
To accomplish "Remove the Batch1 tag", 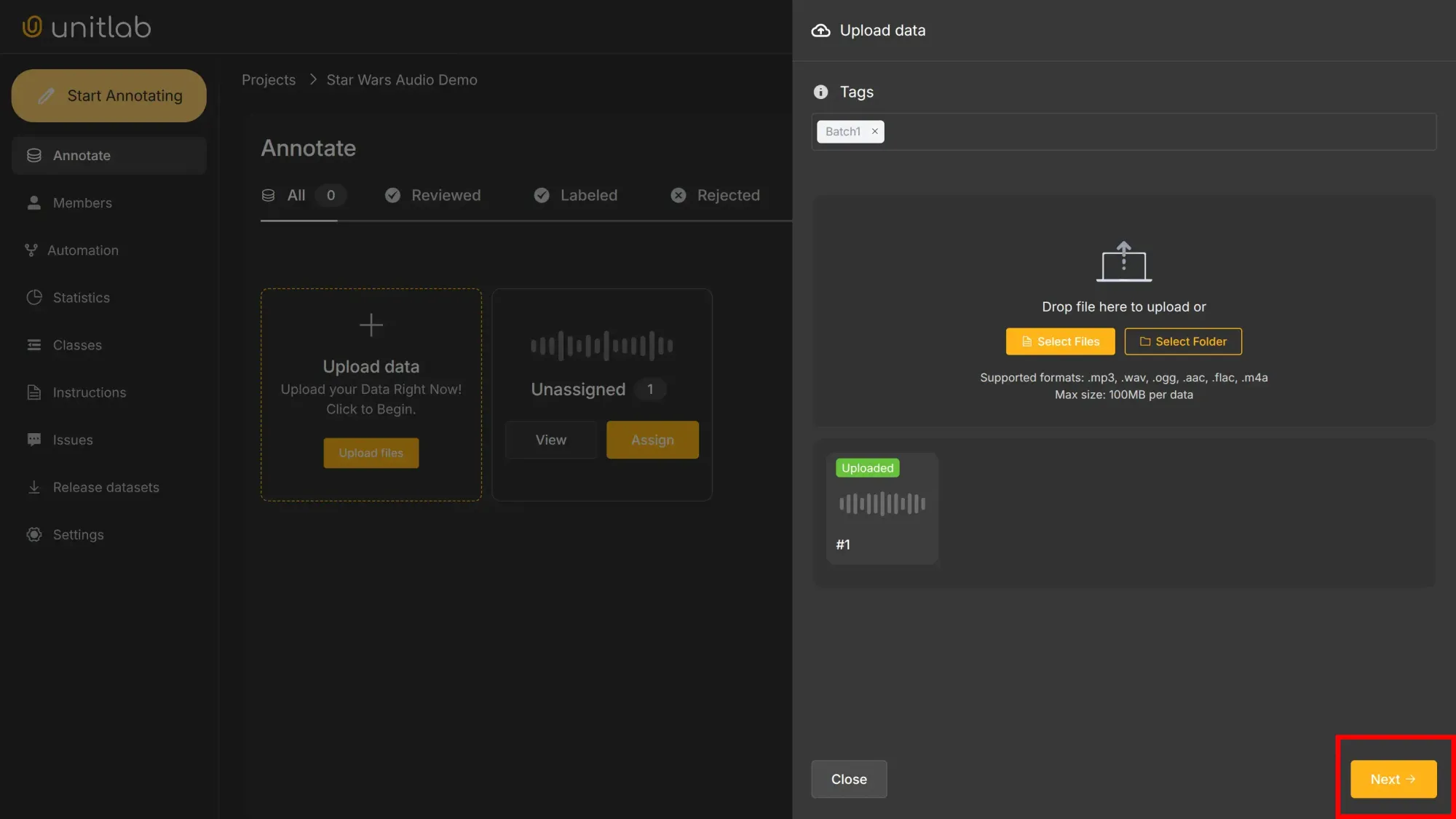I will pos(874,131).
